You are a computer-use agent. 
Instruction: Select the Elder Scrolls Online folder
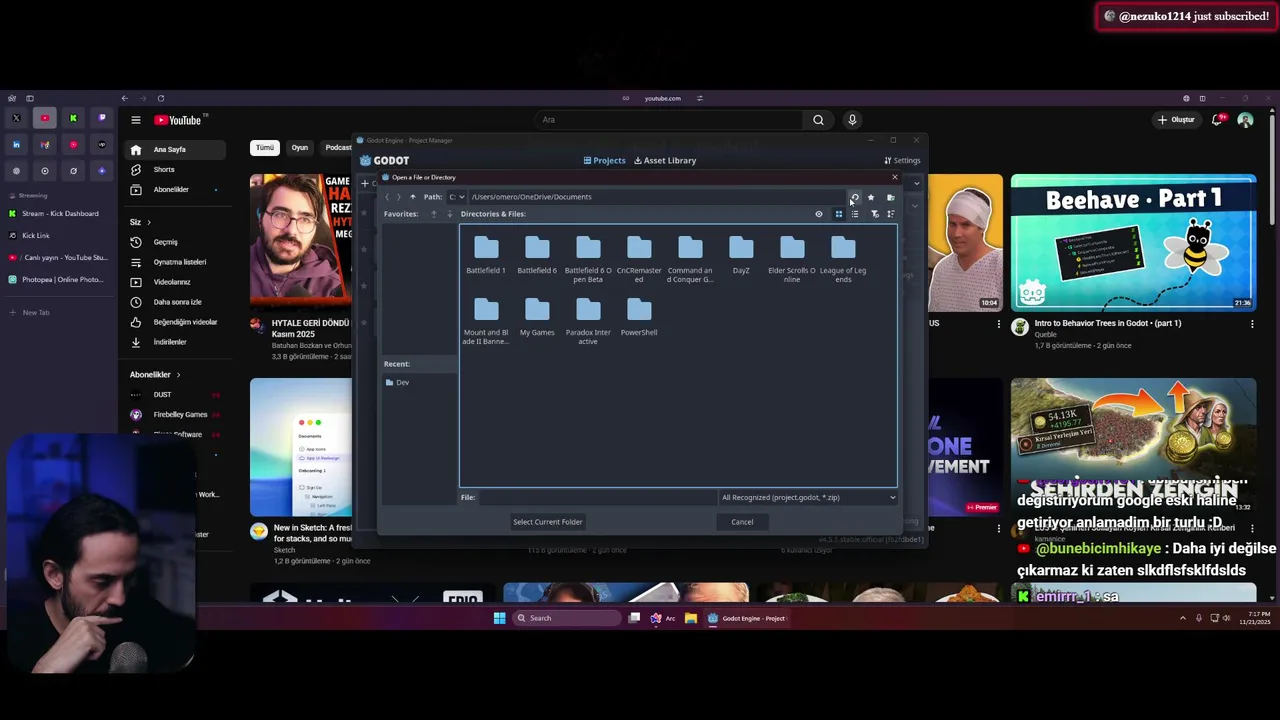click(x=792, y=259)
